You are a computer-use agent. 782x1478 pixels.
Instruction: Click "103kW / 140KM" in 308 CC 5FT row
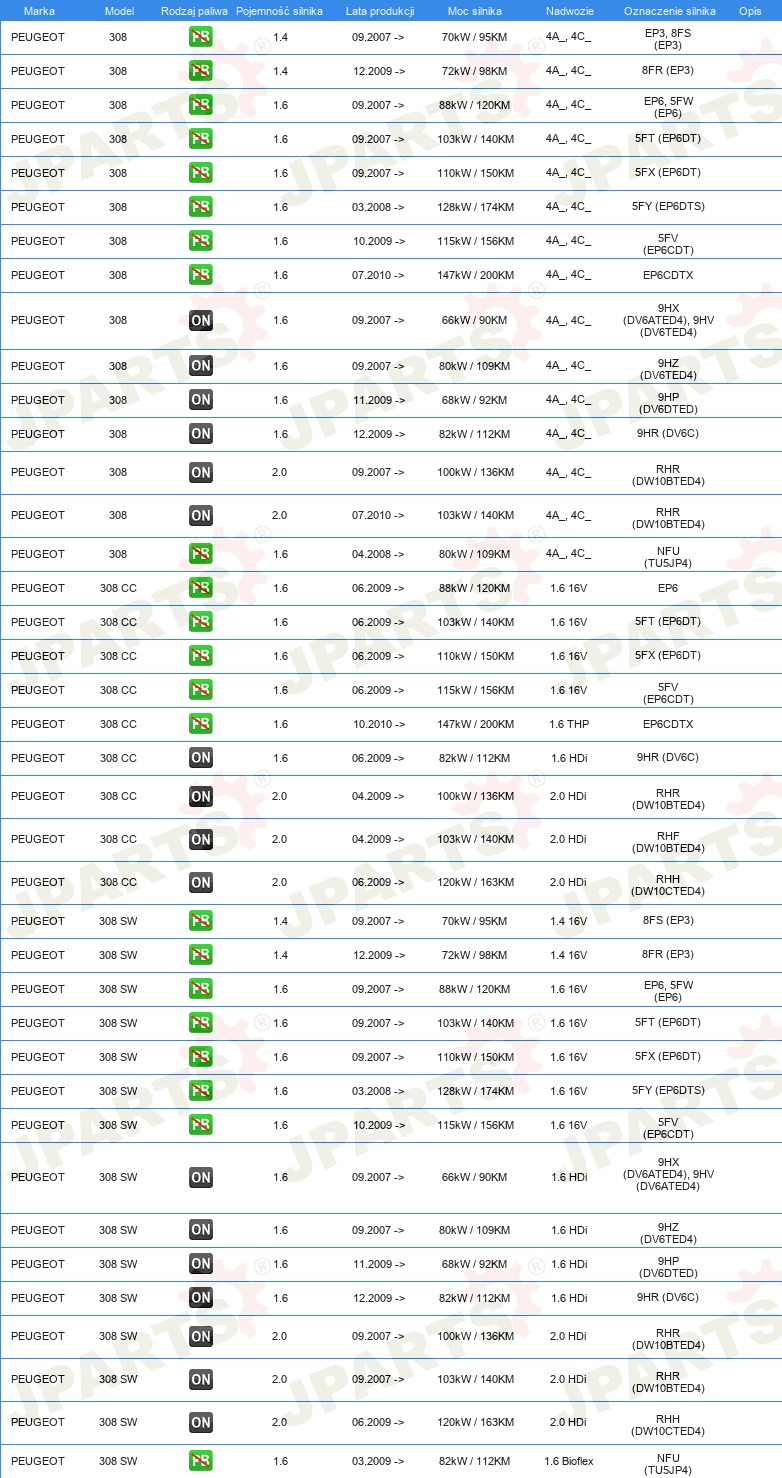476,622
